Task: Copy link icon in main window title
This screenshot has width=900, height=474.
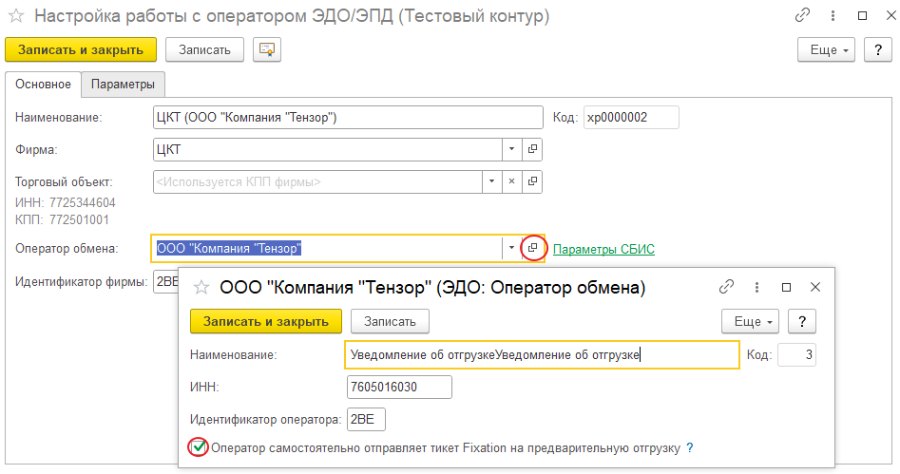Action: tap(802, 15)
